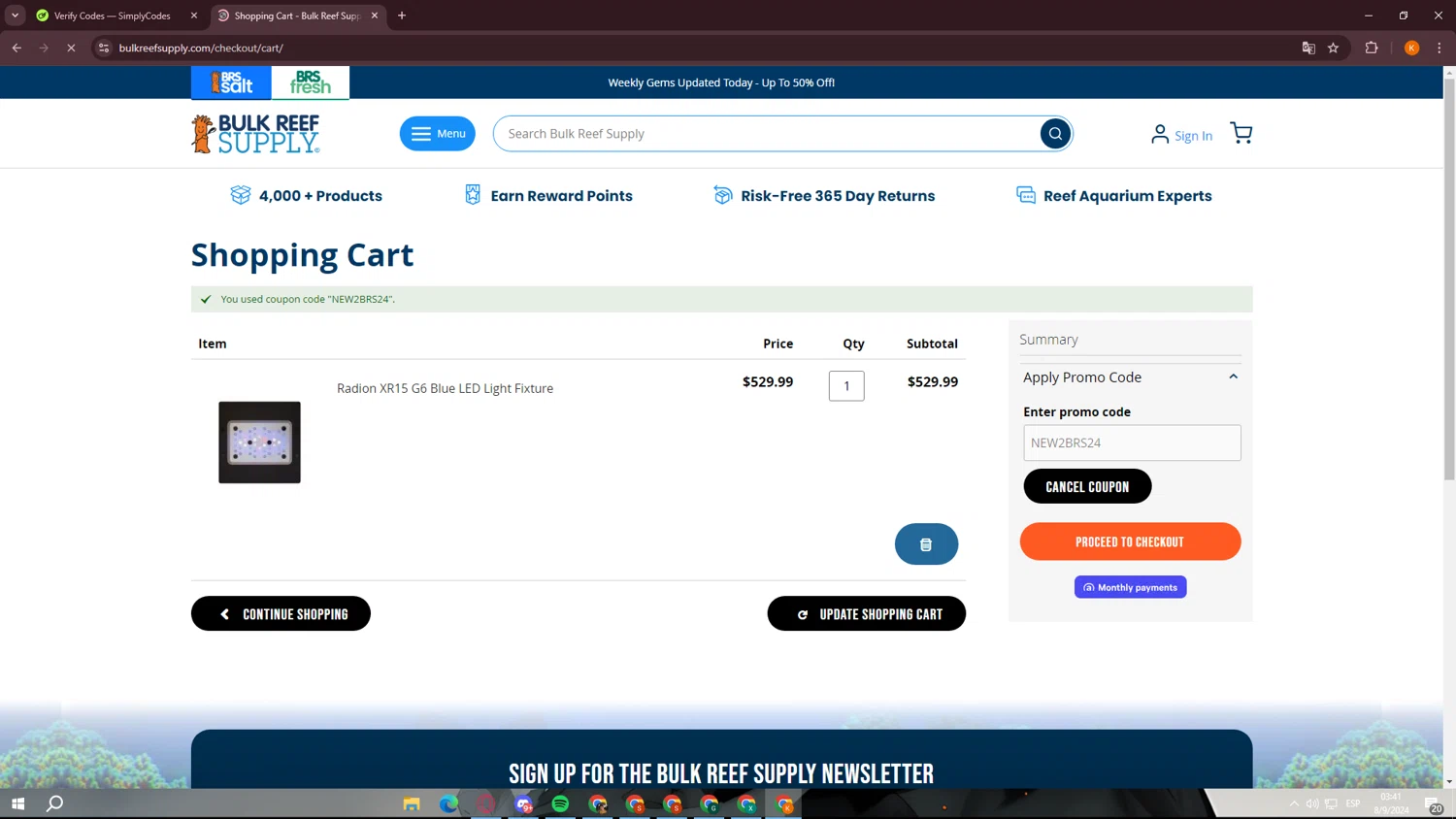Viewport: 1456px width, 819px height.
Task: Show hidden system tray icons
Action: coord(1294,803)
